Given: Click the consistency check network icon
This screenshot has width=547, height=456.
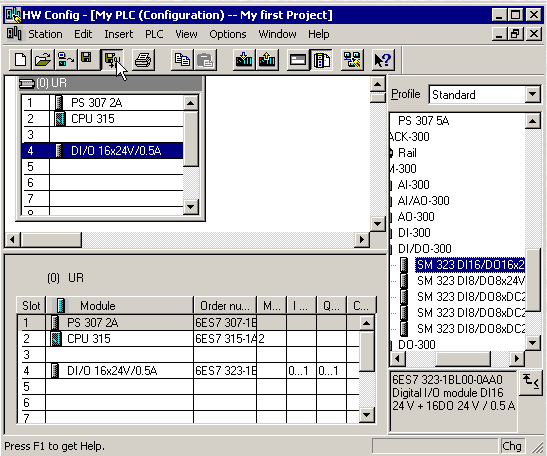Looking at the screenshot, I should [x=352, y=60].
